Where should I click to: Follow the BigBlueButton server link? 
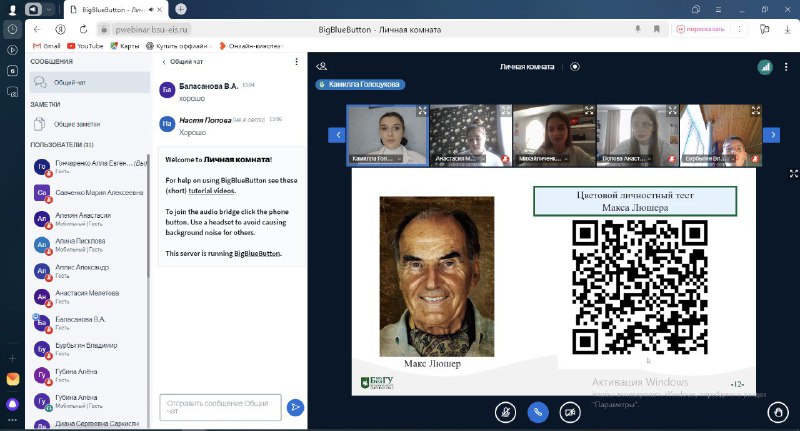click(258, 253)
